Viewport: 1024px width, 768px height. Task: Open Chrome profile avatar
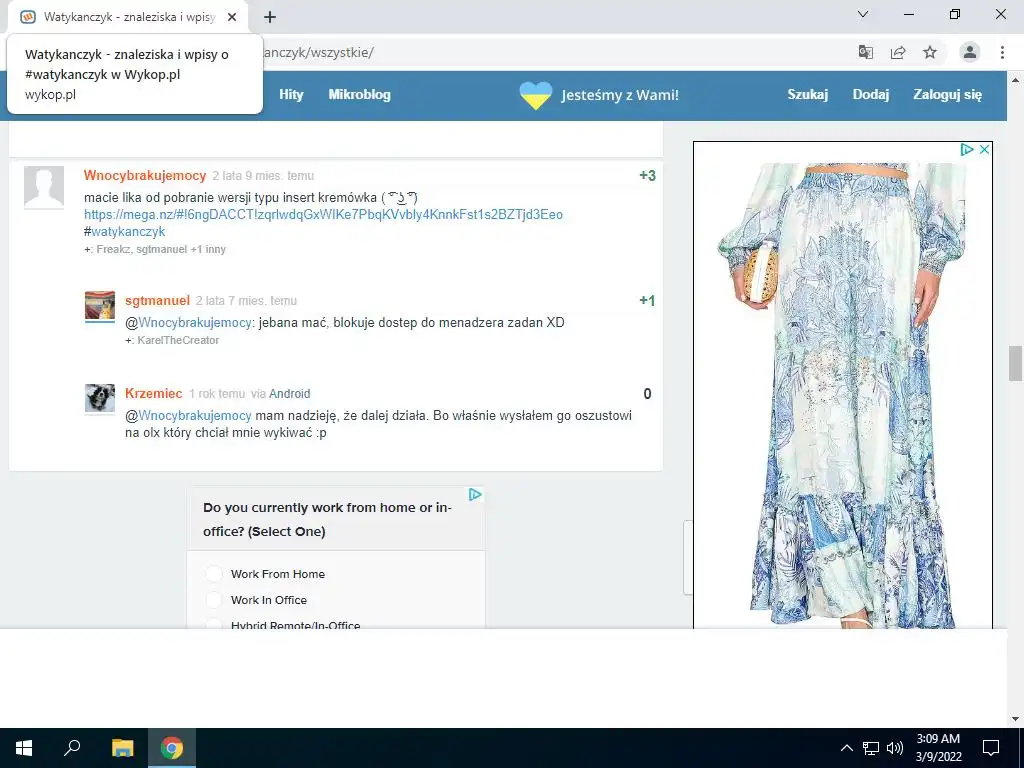click(970, 52)
